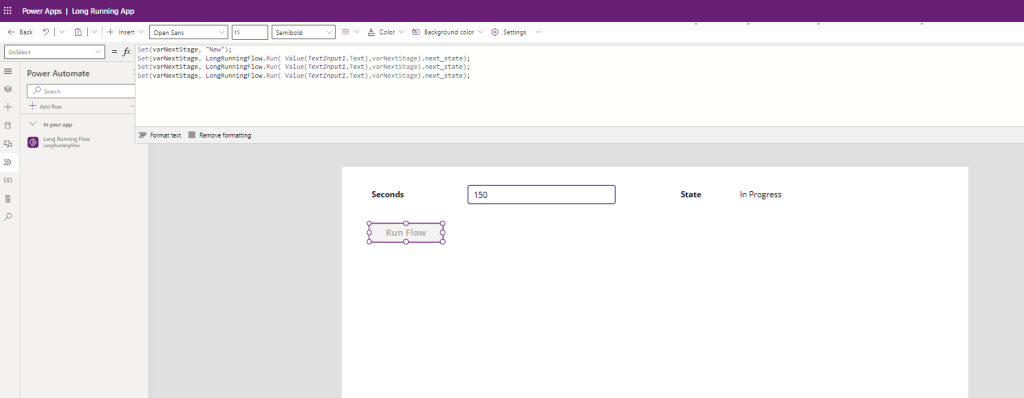This screenshot has height=398, width=1024.
Task: Click the Power Automate panel heading
Action: click(x=58, y=73)
